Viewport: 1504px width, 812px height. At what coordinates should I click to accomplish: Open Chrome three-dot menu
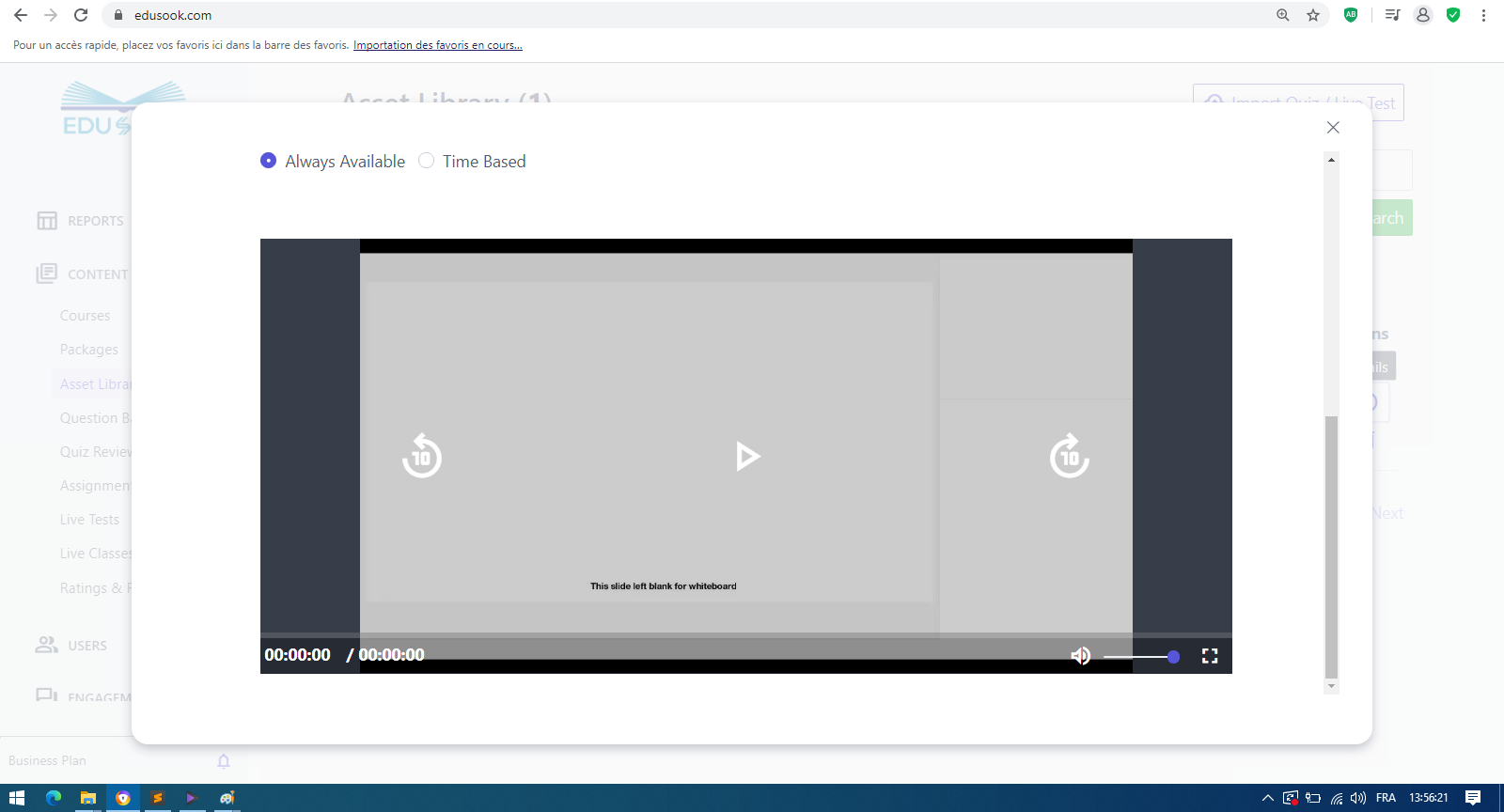[x=1483, y=15]
